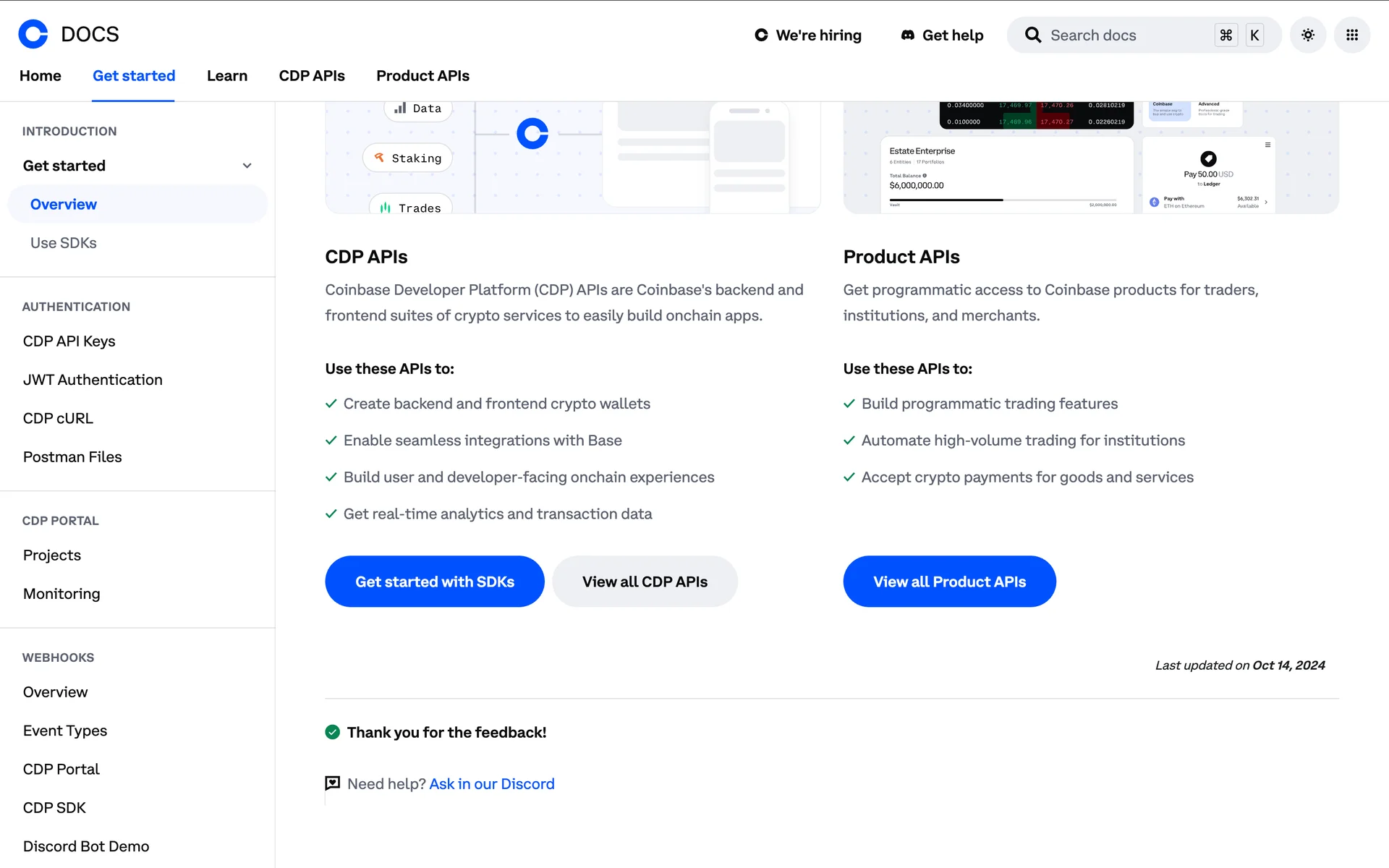1389x868 pixels.
Task: Switch to the Learn tab
Action: point(227,76)
